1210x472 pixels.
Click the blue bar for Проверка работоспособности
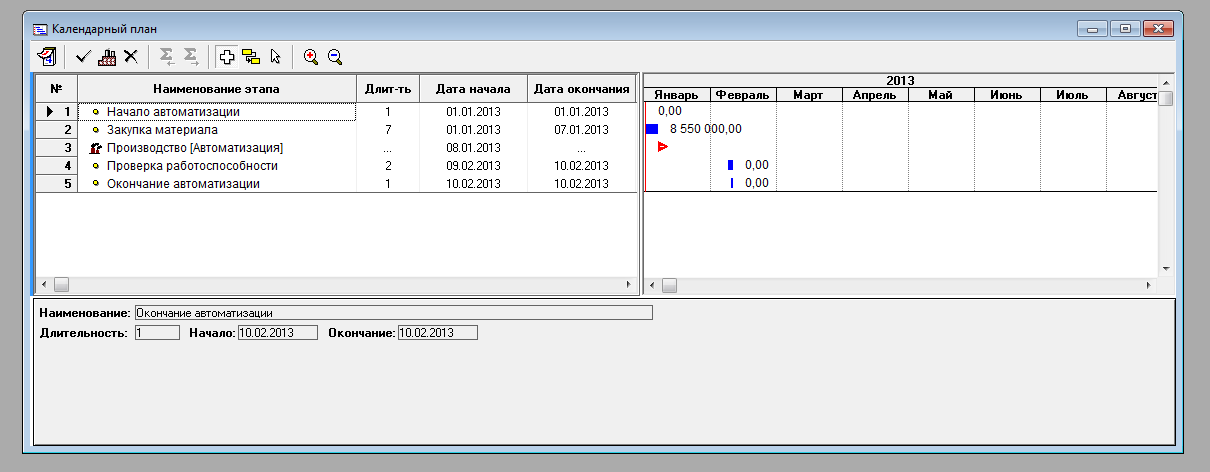click(731, 165)
